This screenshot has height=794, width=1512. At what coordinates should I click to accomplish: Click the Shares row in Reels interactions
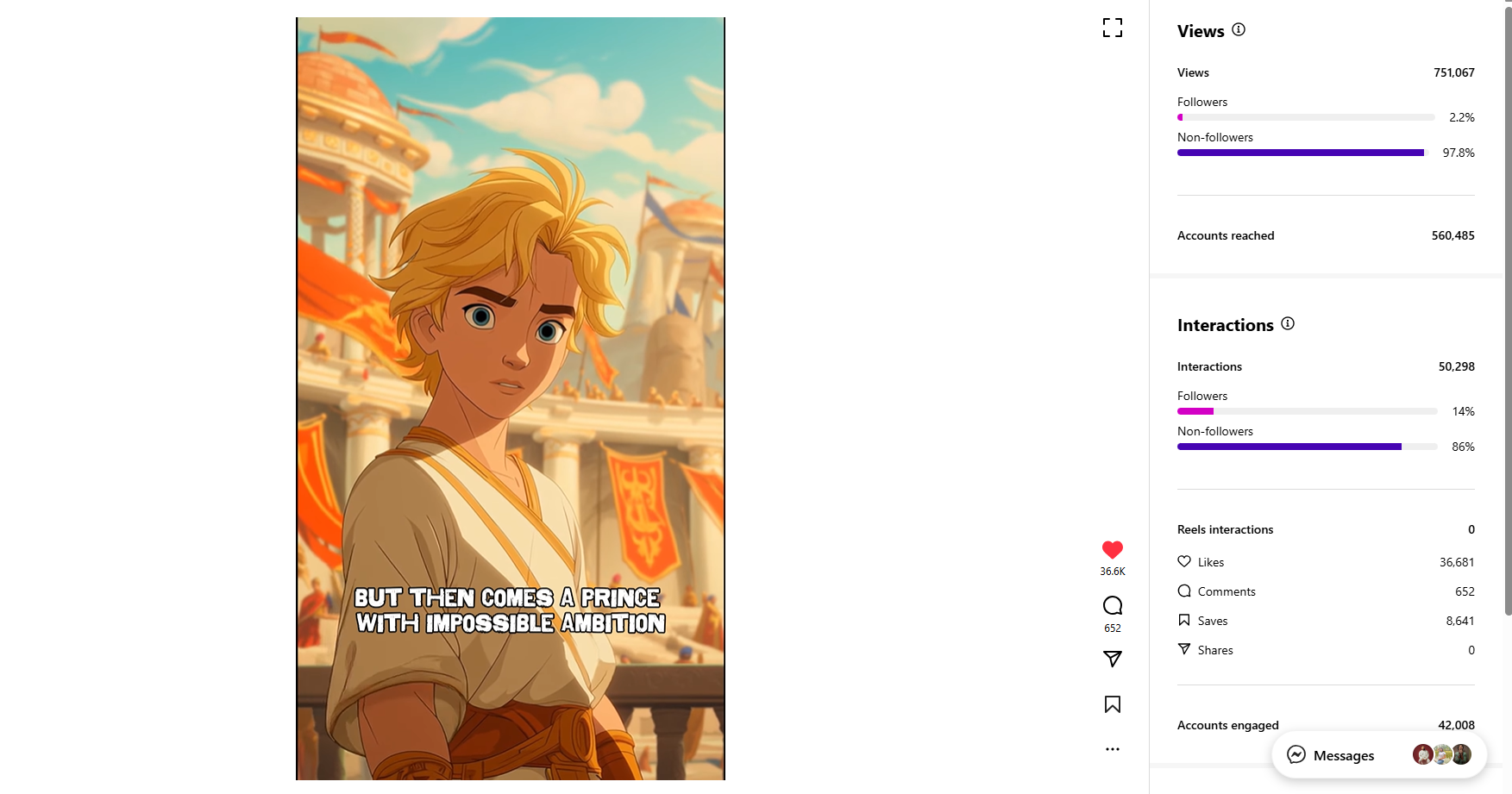tap(1326, 650)
